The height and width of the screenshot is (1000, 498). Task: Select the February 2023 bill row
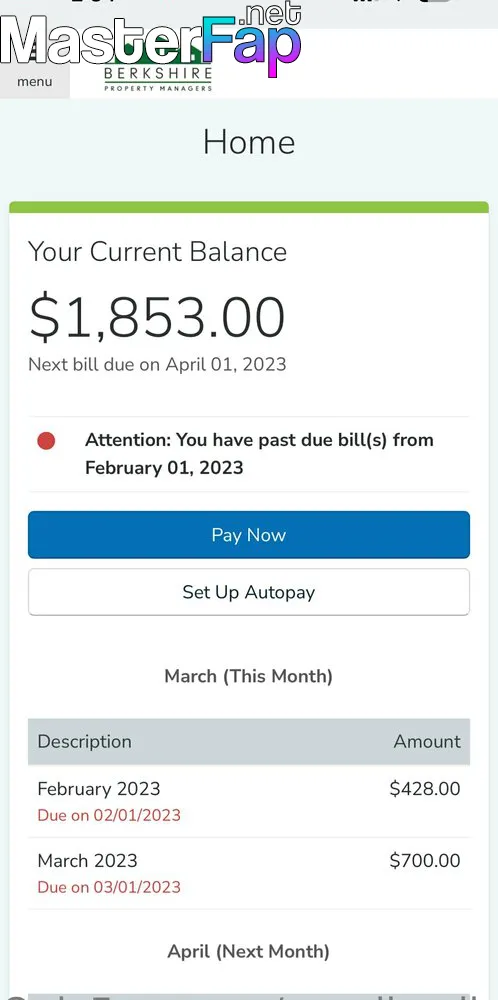click(x=249, y=801)
